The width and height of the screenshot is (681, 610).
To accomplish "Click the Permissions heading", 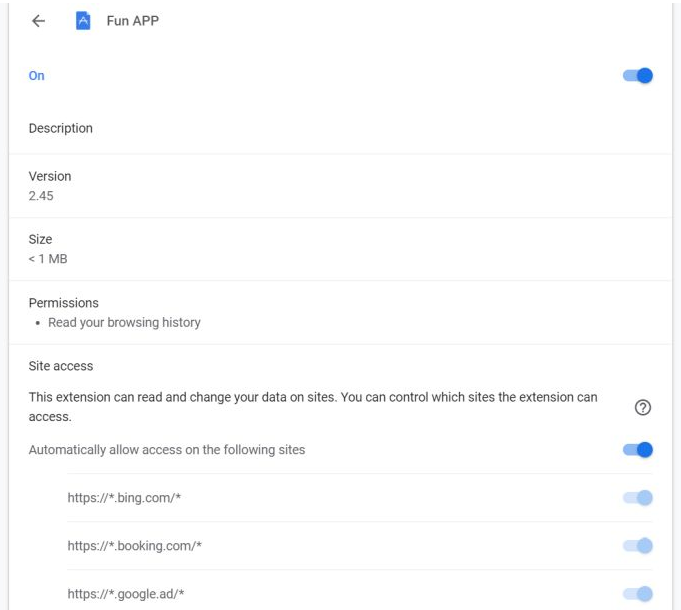I will [x=63, y=302].
